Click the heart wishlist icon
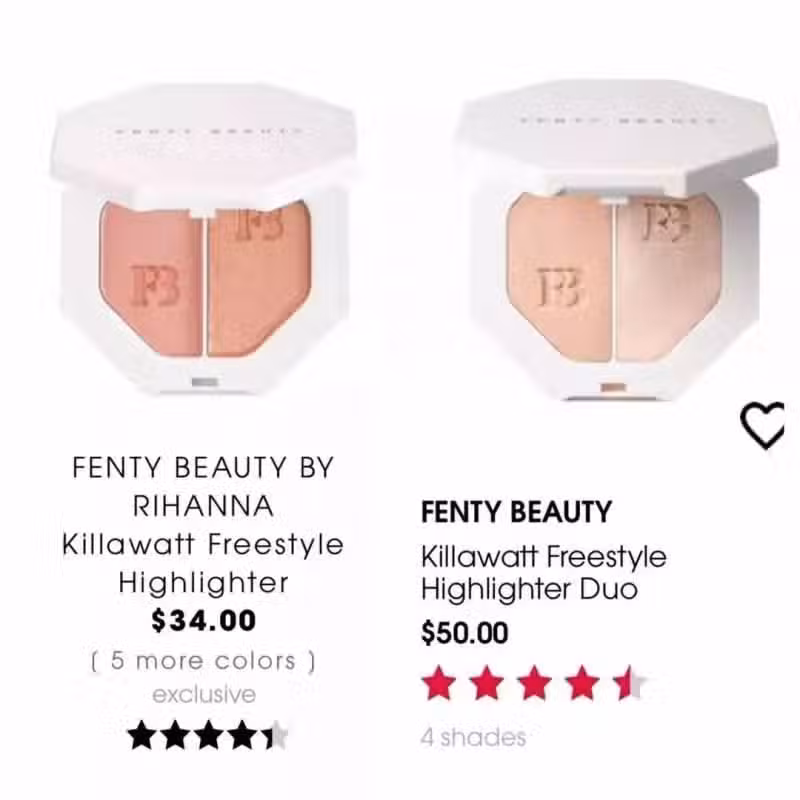This screenshot has height=800, width=800. tap(762, 425)
